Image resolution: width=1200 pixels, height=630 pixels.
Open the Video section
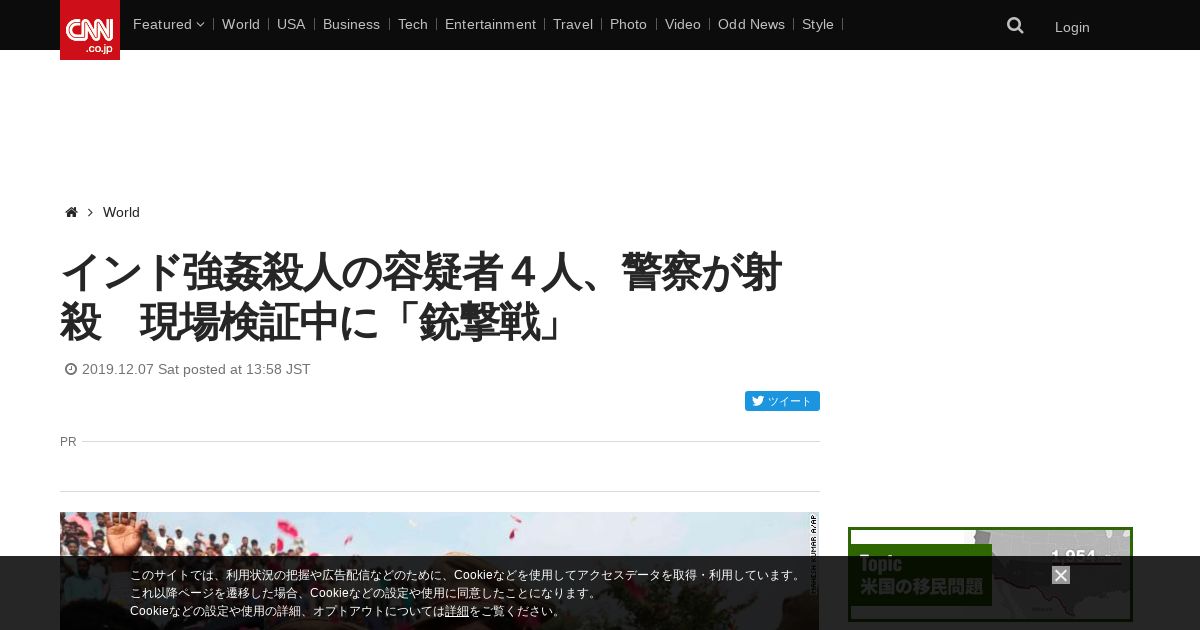pyautogui.click(x=683, y=24)
